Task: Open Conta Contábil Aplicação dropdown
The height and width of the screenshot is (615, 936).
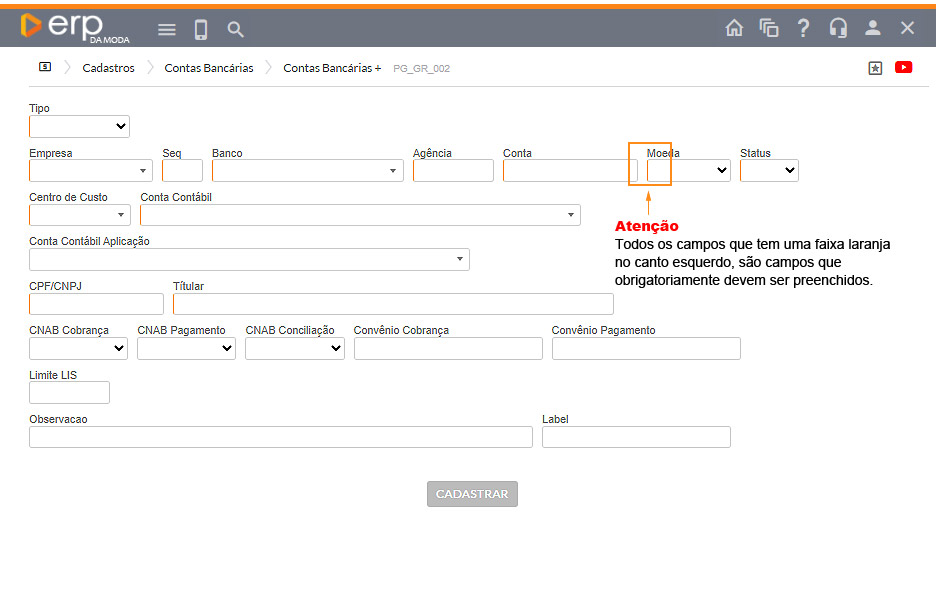Action: [x=249, y=260]
